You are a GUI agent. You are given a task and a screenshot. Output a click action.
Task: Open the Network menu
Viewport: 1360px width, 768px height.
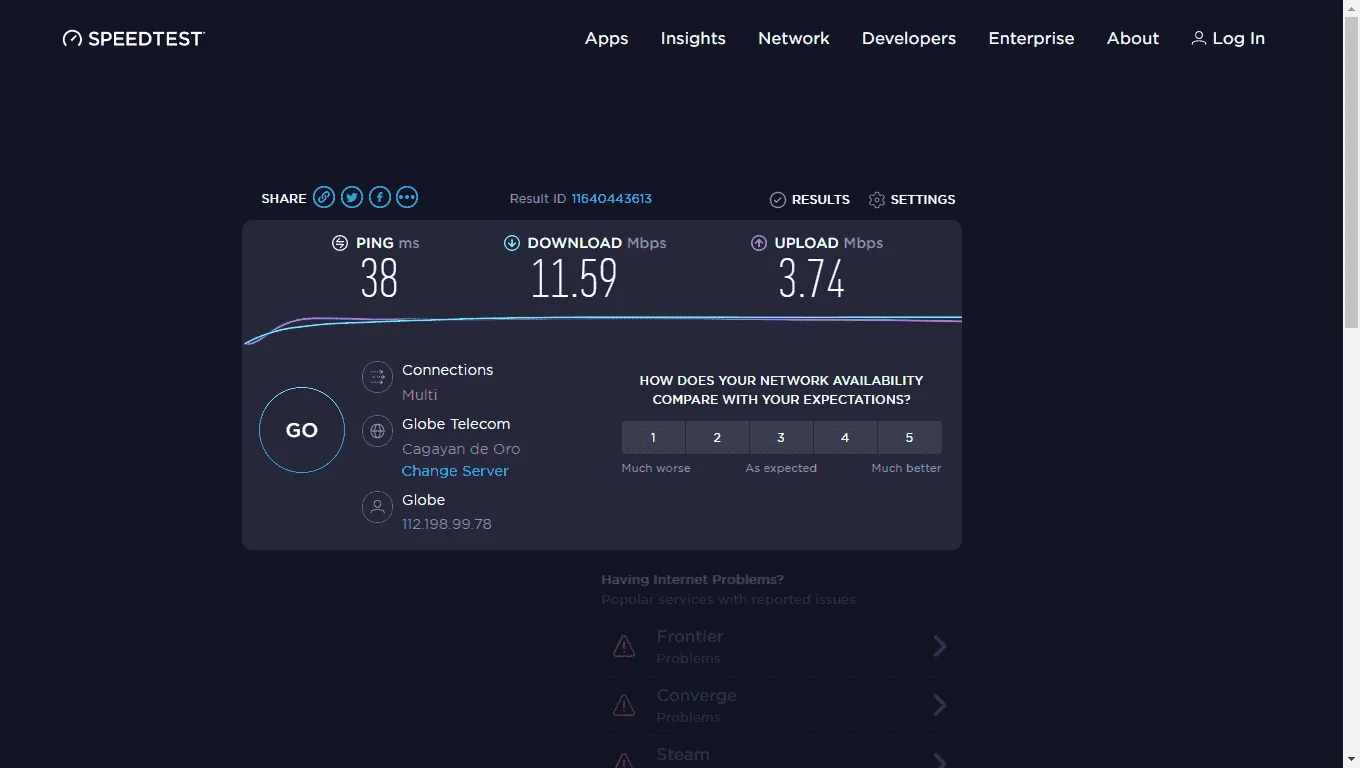point(794,38)
